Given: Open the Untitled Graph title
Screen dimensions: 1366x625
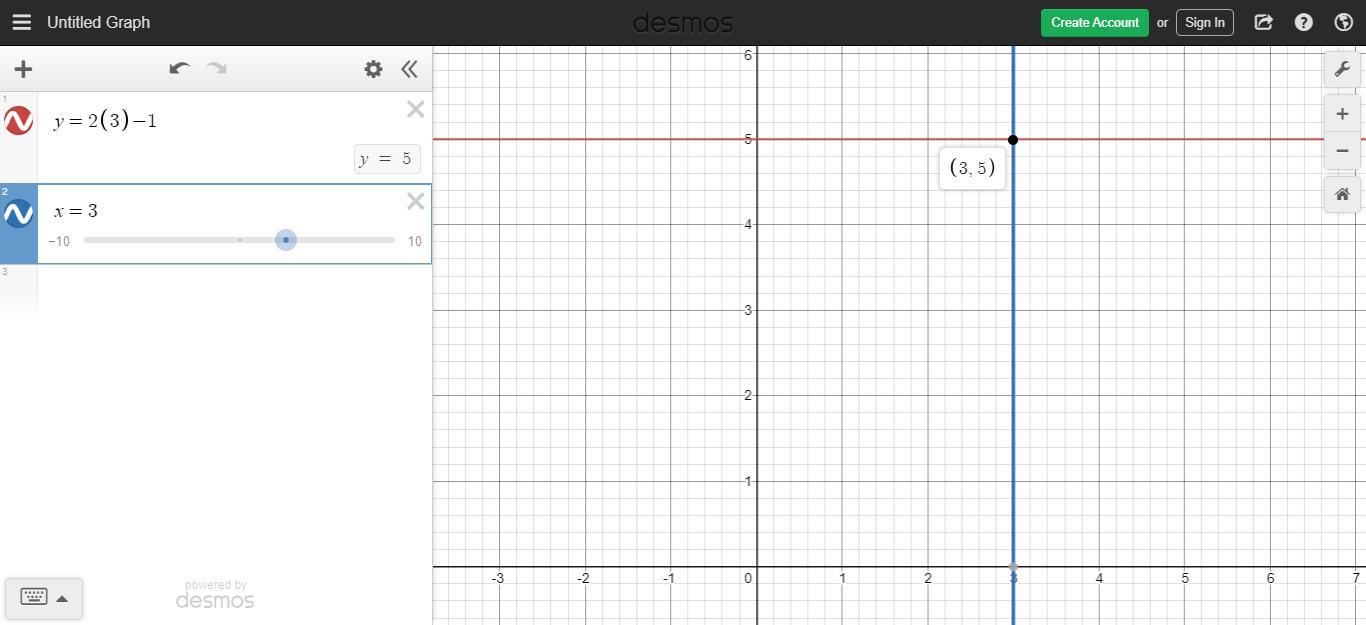Looking at the screenshot, I should pos(98,22).
